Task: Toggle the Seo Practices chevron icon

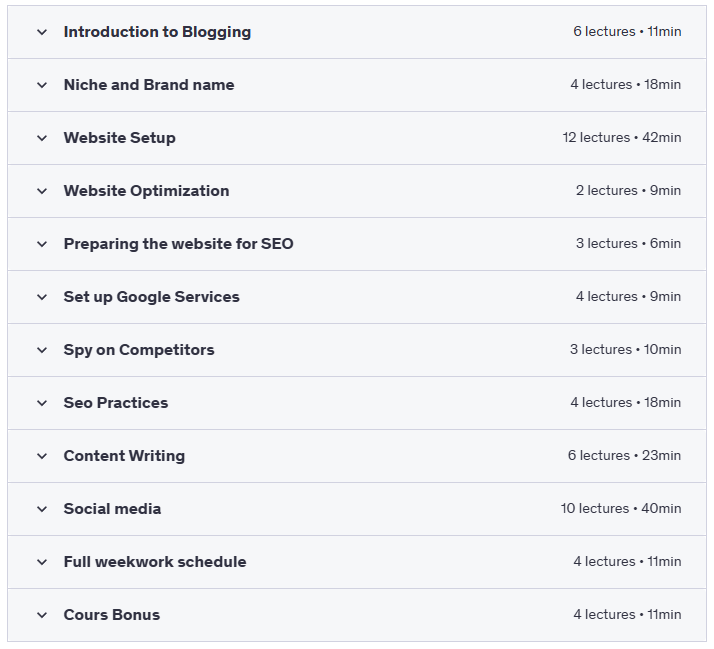Action: tap(42, 403)
